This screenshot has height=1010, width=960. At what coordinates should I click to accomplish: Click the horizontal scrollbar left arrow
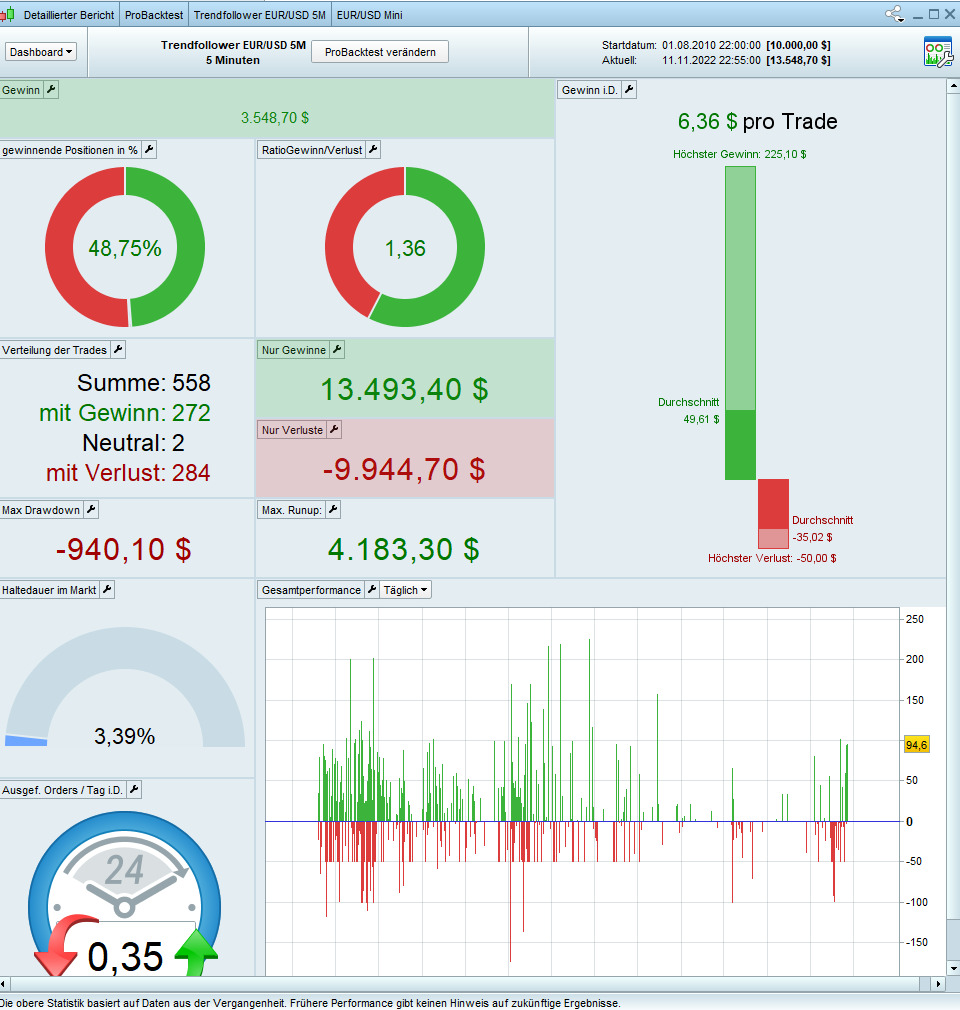tap(4, 984)
